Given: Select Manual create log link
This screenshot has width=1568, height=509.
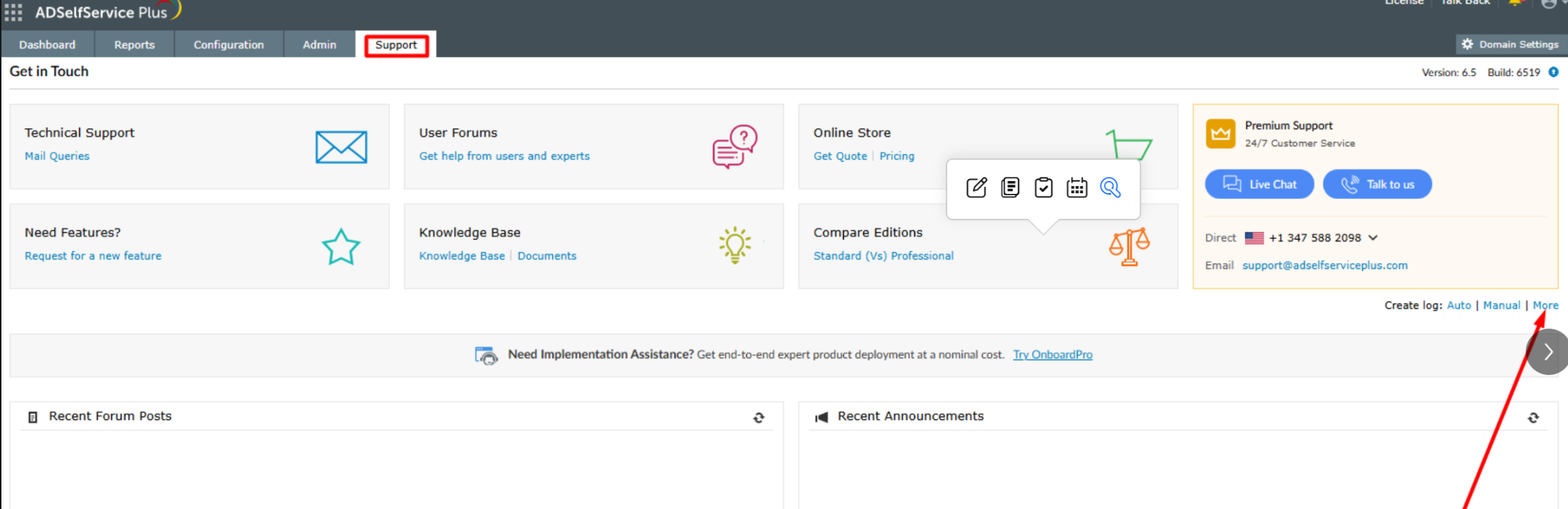Looking at the screenshot, I should point(1502,305).
